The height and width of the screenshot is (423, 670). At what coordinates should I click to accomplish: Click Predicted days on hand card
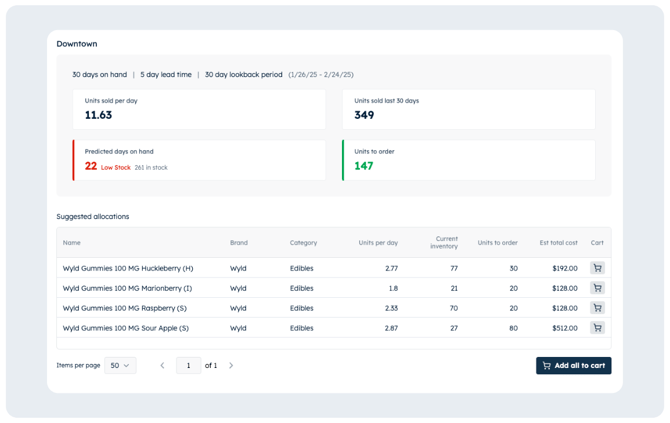[x=199, y=160]
